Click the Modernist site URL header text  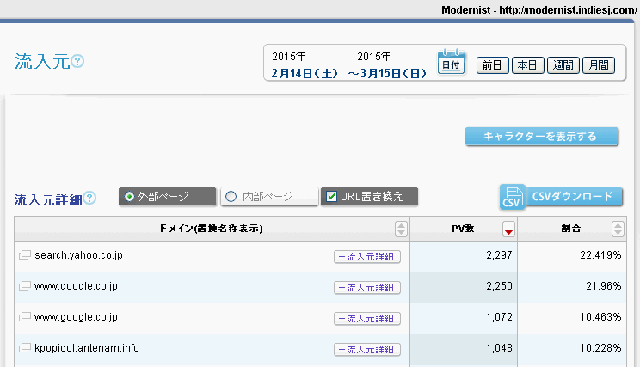pos(539,10)
